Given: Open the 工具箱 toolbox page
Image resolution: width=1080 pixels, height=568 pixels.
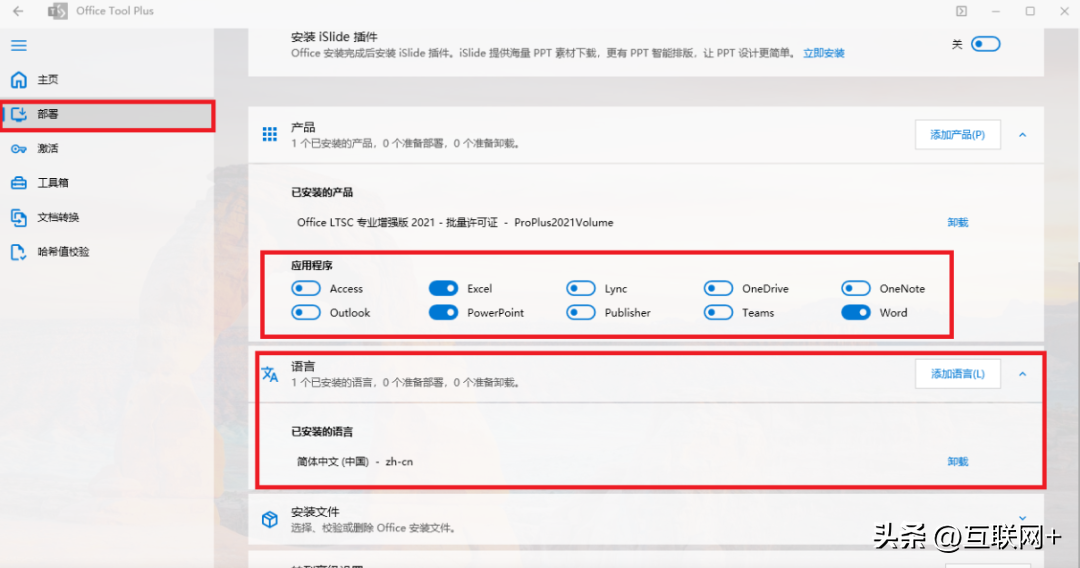Looking at the screenshot, I should click(x=107, y=183).
